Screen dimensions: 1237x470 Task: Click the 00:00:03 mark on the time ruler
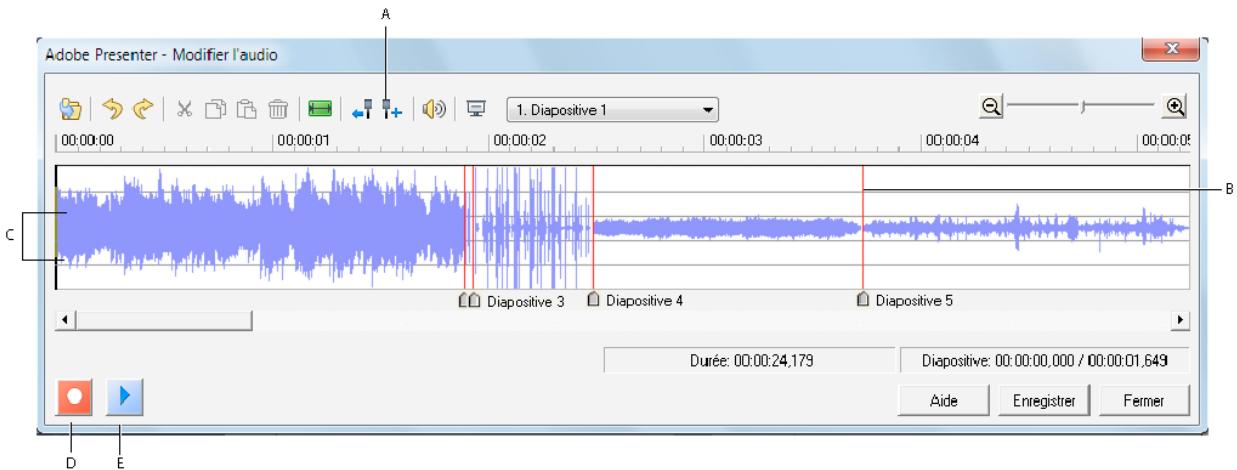coord(736,140)
